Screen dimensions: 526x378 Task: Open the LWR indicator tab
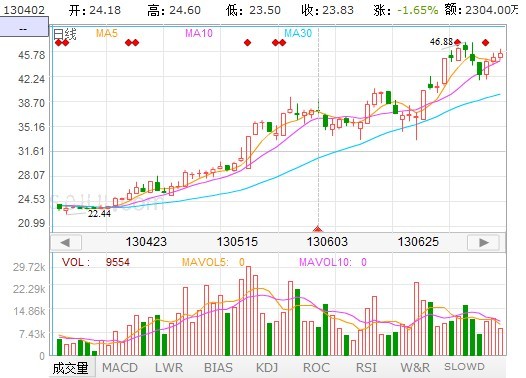(x=169, y=368)
